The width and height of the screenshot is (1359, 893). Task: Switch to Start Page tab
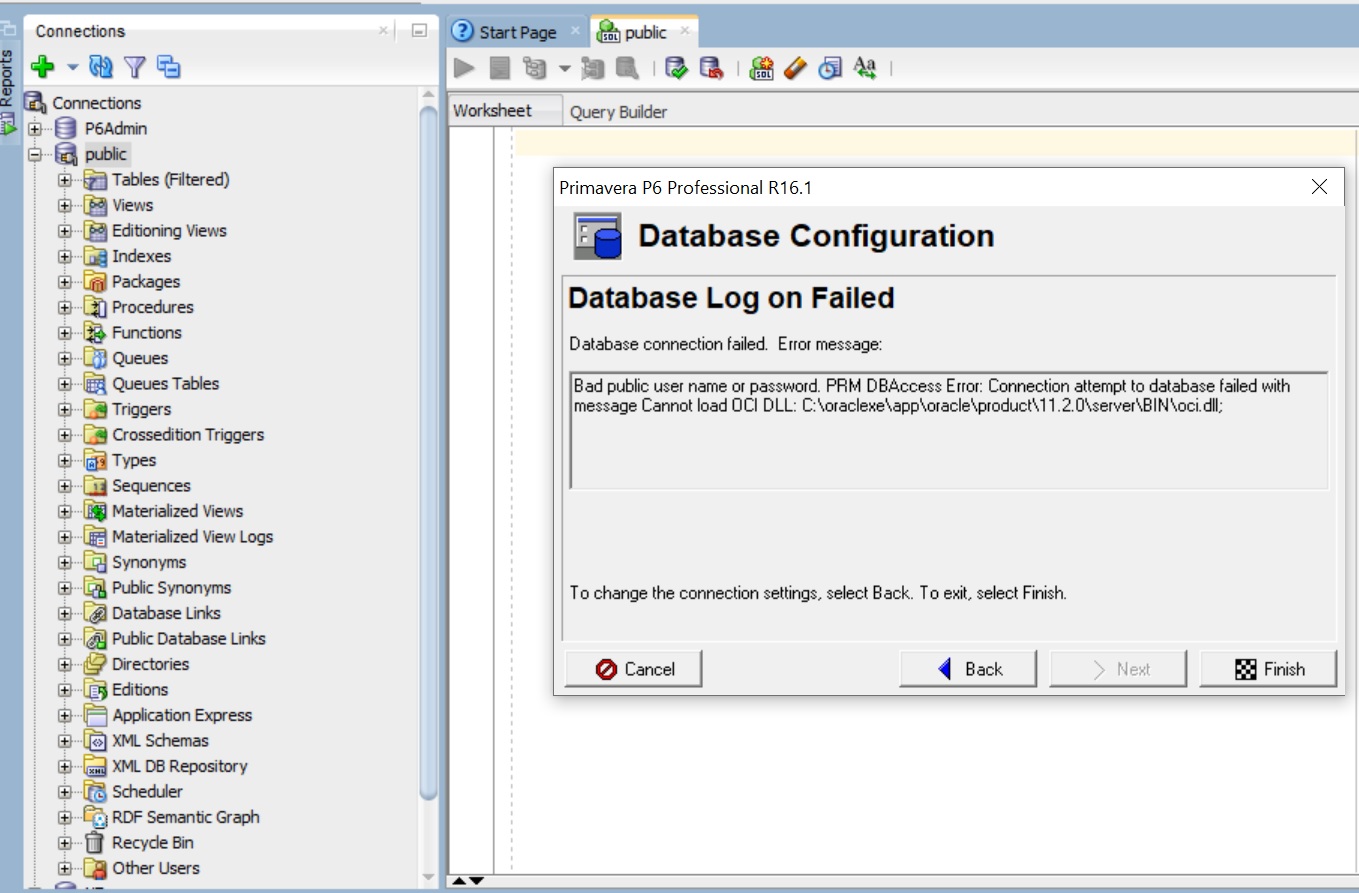pyautogui.click(x=517, y=32)
